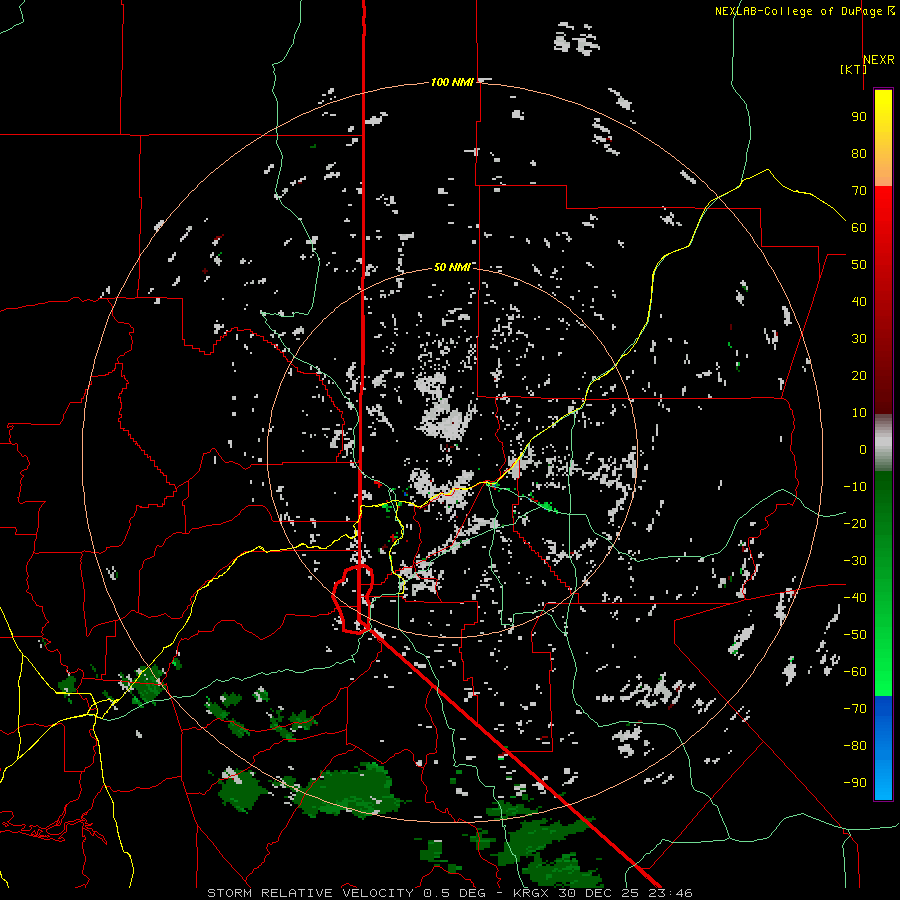The height and width of the screenshot is (900, 900).
Task: Click the "-10" value on the velocity scale
Action: coord(855,487)
